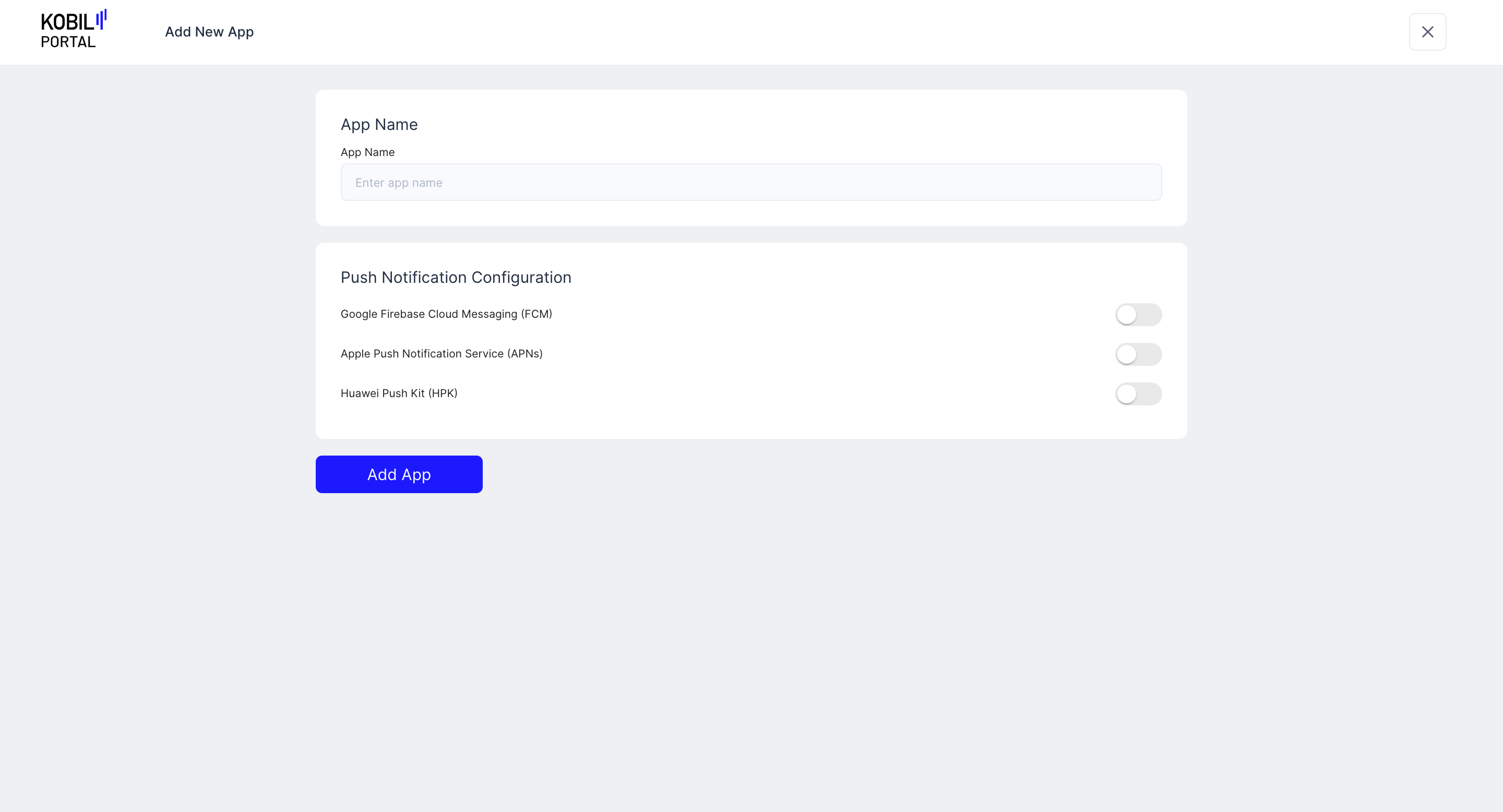Click the X icon at top right
The width and height of the screenshot is (1503, 812).
(1427, 32)
